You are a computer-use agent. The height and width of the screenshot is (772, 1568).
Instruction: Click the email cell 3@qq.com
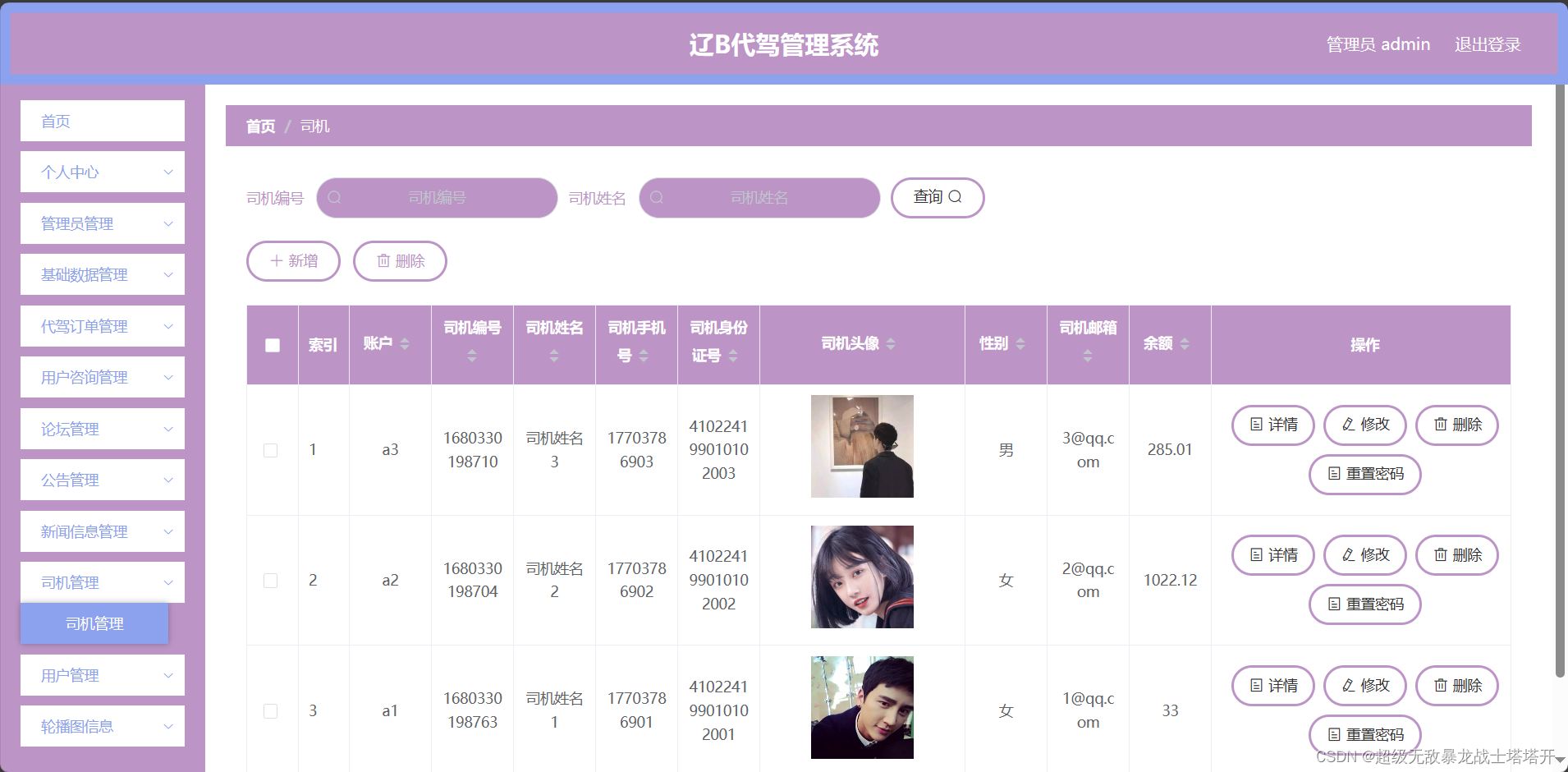click(1088, 450)
